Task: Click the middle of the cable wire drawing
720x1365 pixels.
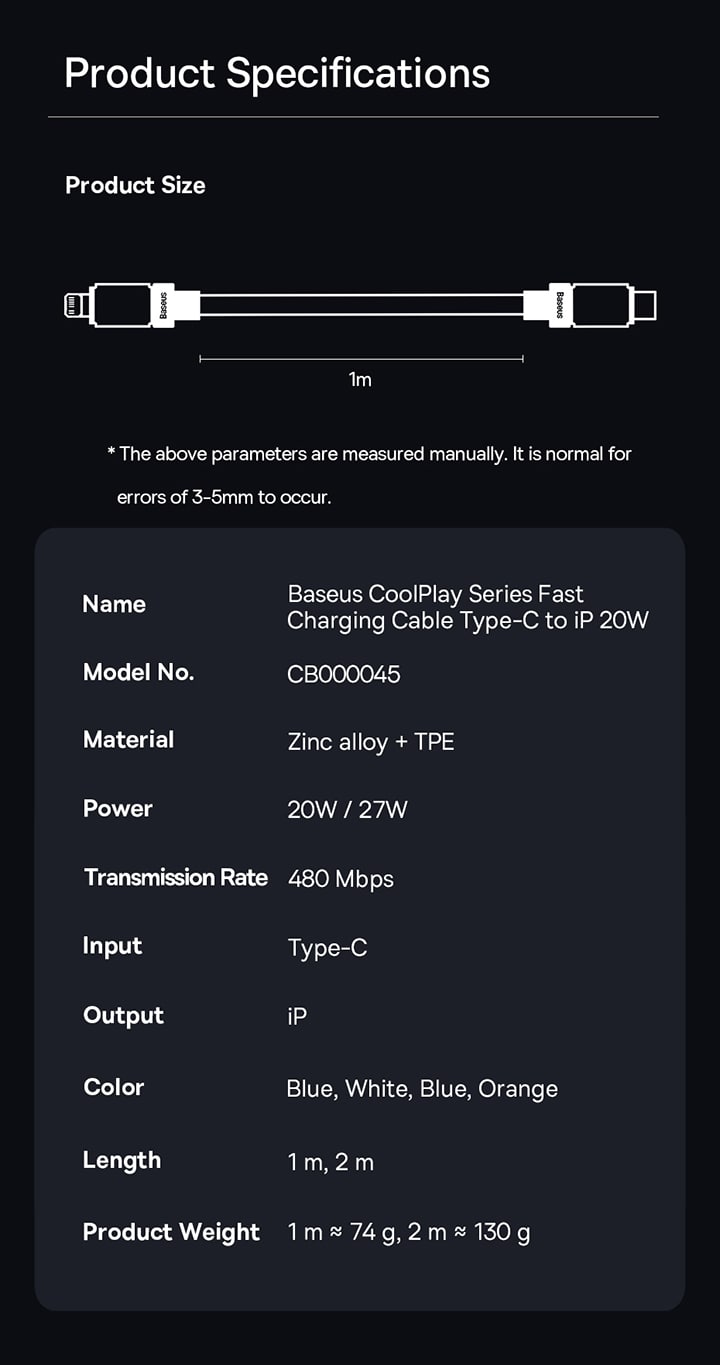Action: pos(361,305)
